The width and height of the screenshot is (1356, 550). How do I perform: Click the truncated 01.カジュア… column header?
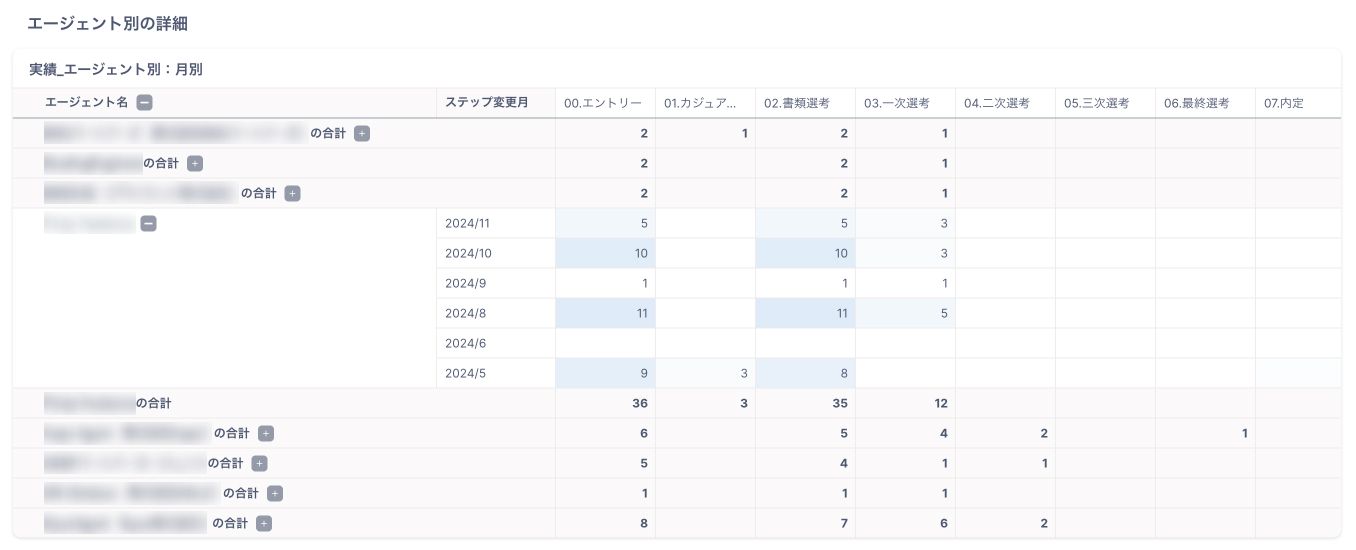[x=701, y=102]
